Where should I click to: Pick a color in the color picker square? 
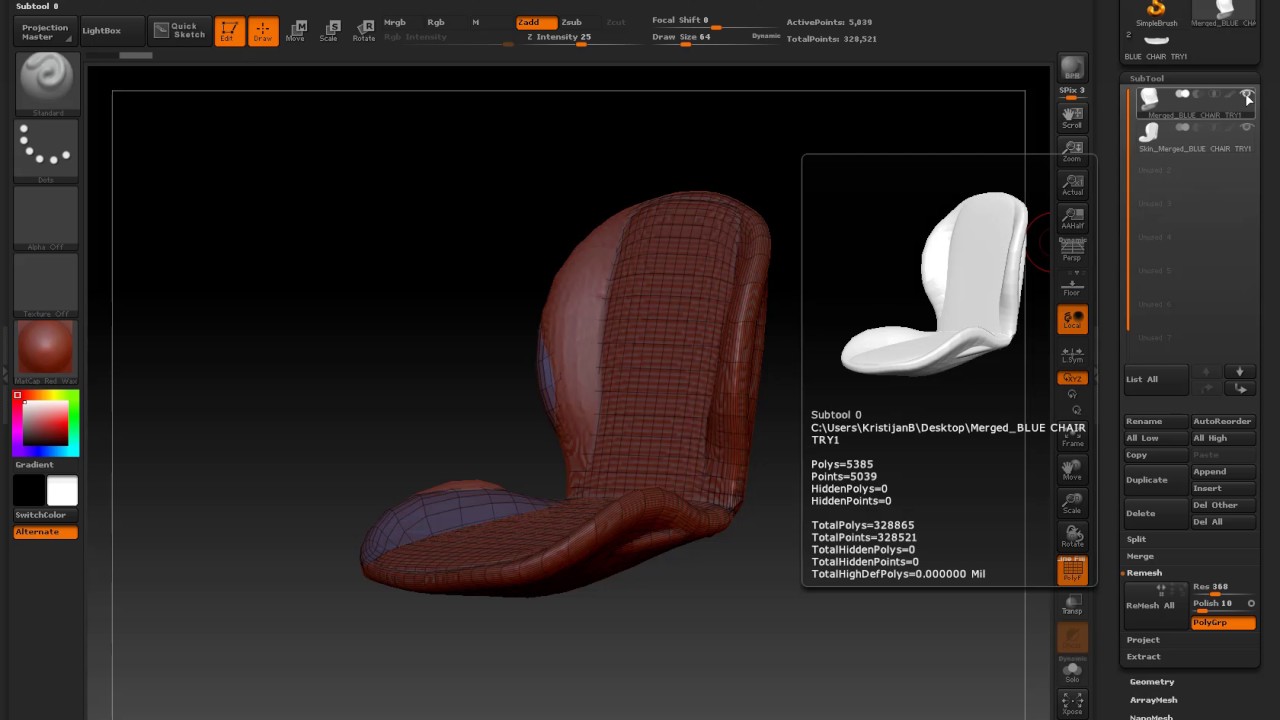46,424
